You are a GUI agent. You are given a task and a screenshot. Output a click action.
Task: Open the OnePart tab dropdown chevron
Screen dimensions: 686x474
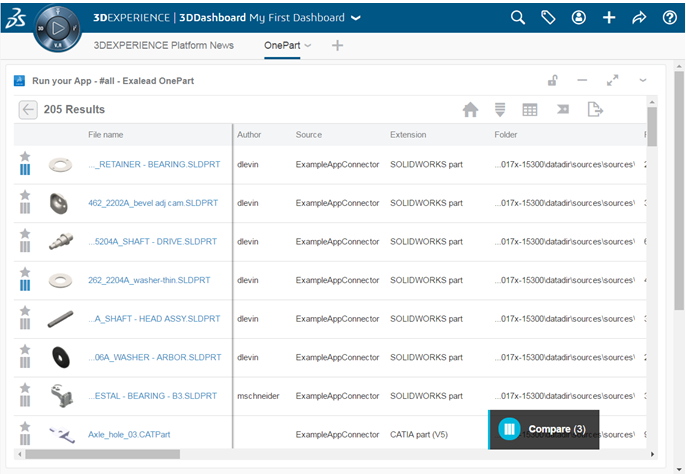[x=308, y=46]
